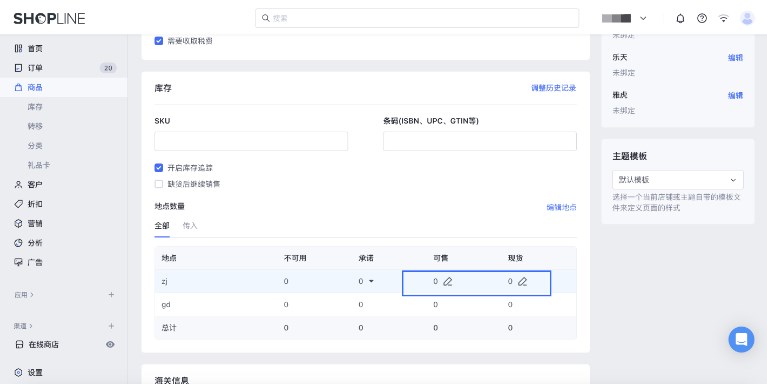Click 编辑 next to 雅虎
The image size is (767, 384).
(735, 95)
